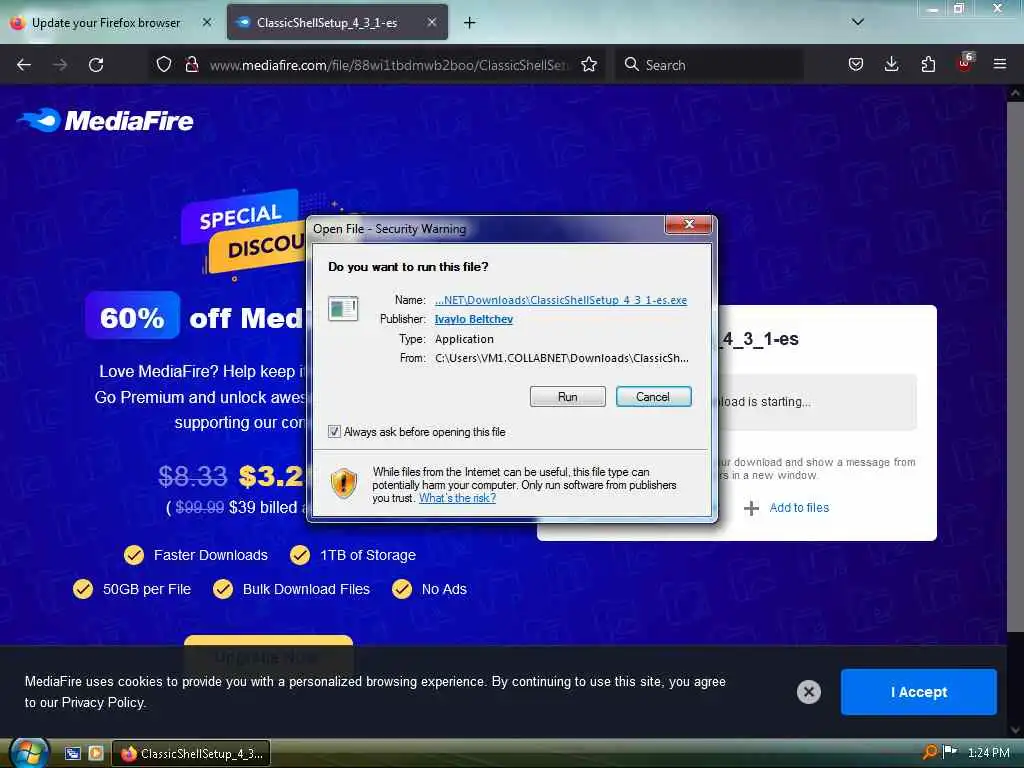Close the ClassicShellSetup_4_3_1-es tab
Image resolution: width=1024 pixels, height=768 pixels.
[x=432, y=22]
